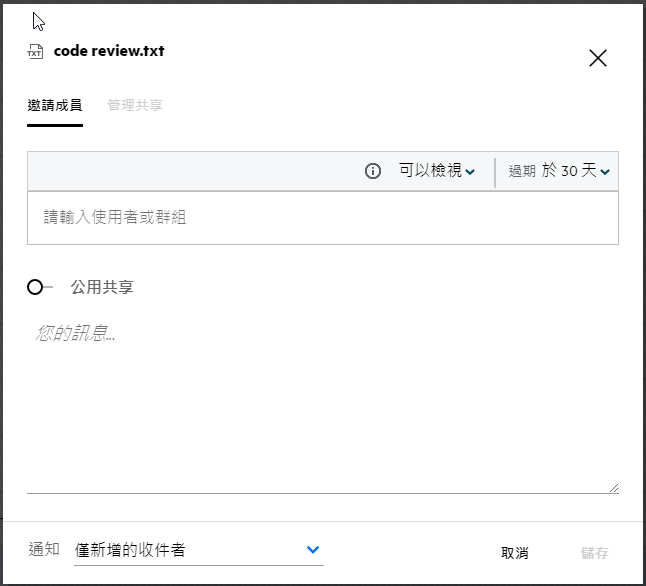Switch to the 管理共享 tab
The image size is (646, 586).
(135, 105)
